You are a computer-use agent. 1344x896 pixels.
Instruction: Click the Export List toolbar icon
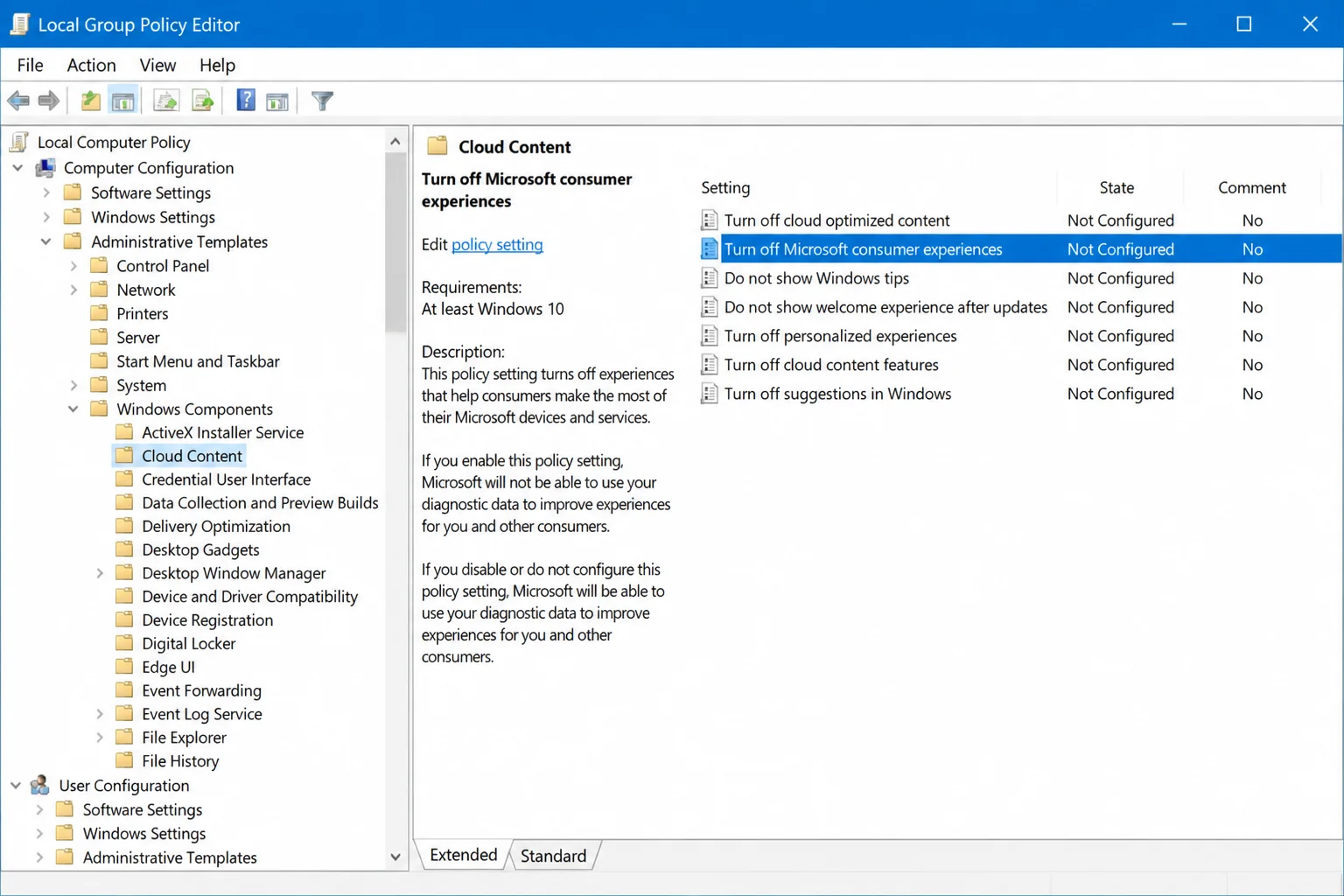click(x=203, y=101)
